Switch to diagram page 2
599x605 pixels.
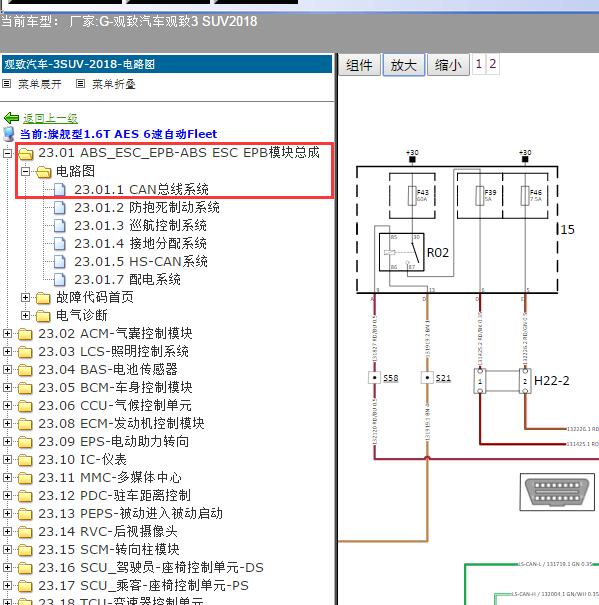coord(492,64)
